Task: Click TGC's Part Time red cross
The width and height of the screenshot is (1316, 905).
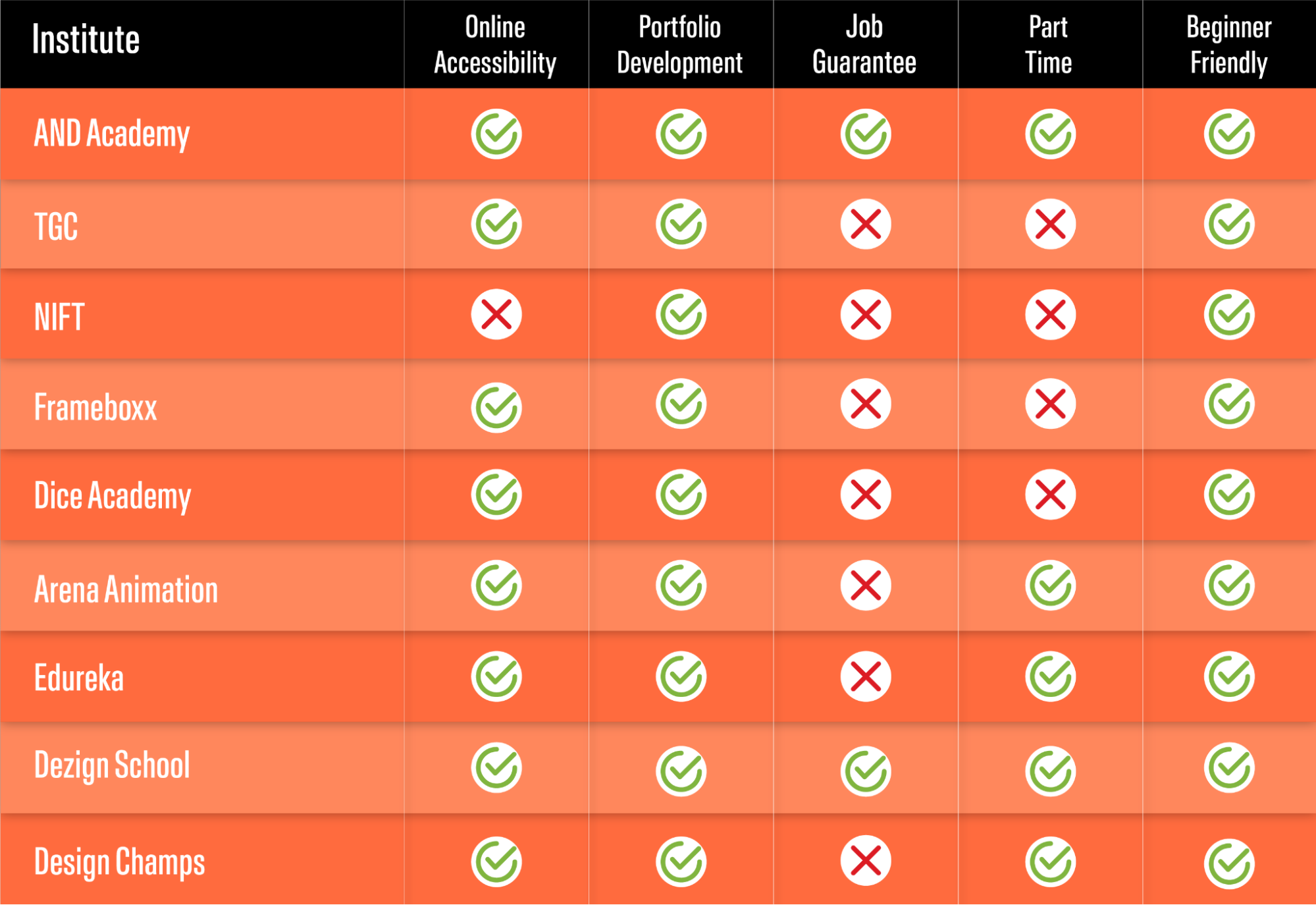Action: point(1050,225)
